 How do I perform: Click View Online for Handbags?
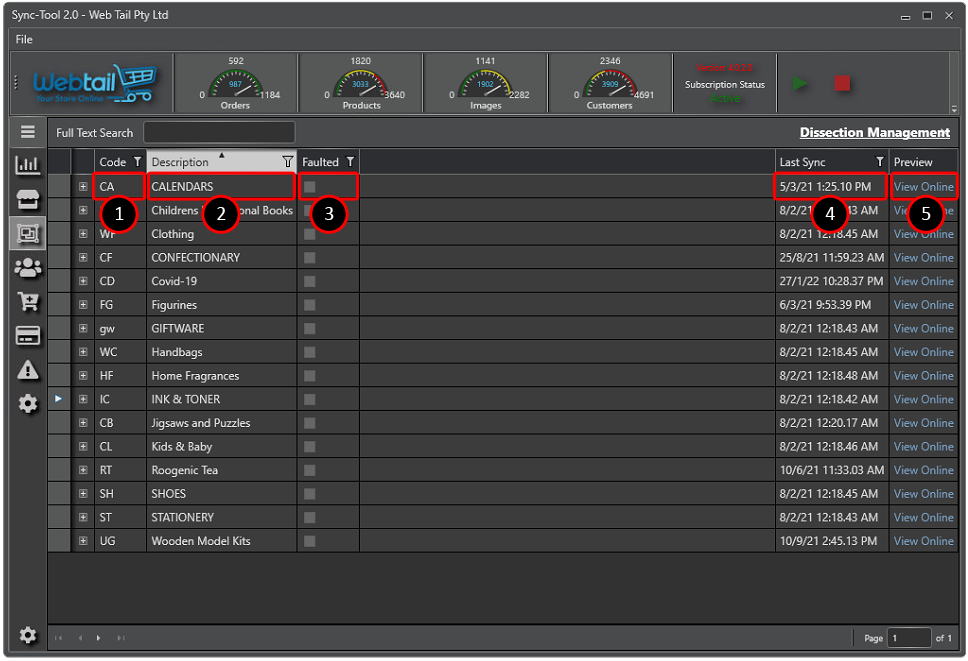(x=923, y=352)
